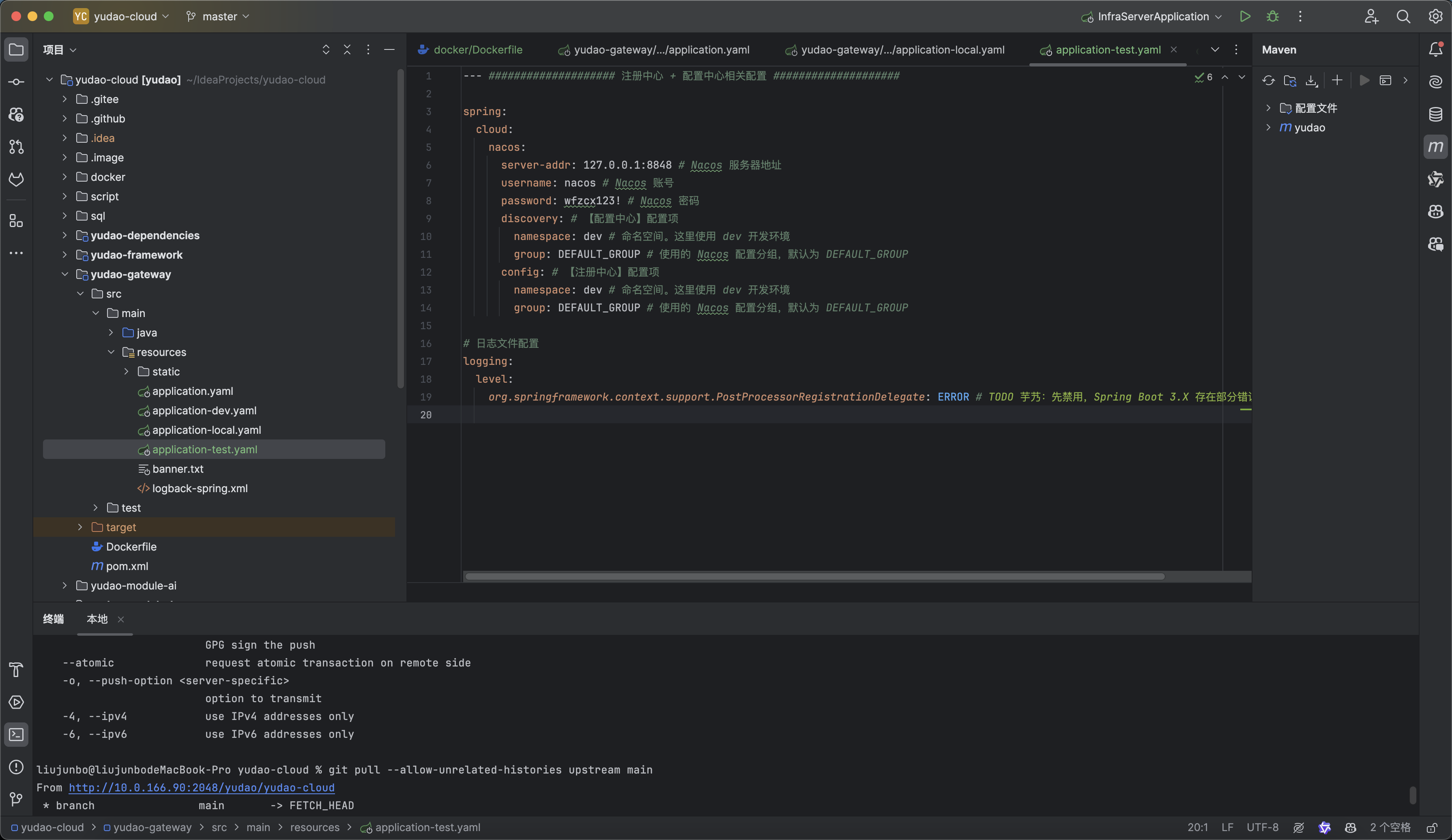Run Maven build play icon
Image resolution: width=1452 pixels, height=840 pixels.
coord(1364,81)
